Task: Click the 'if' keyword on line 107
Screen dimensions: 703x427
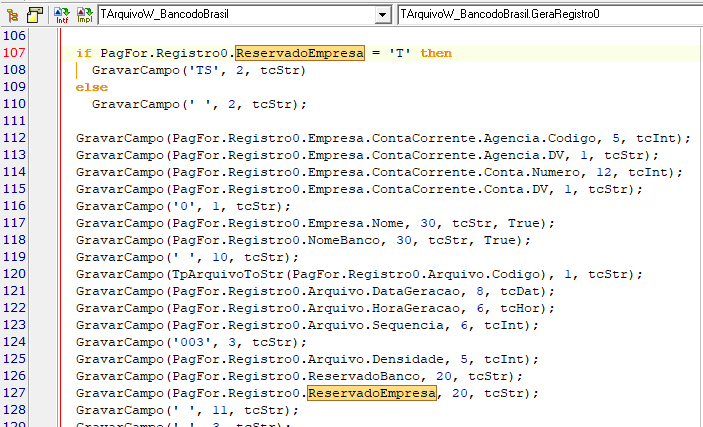Action: 84,53
